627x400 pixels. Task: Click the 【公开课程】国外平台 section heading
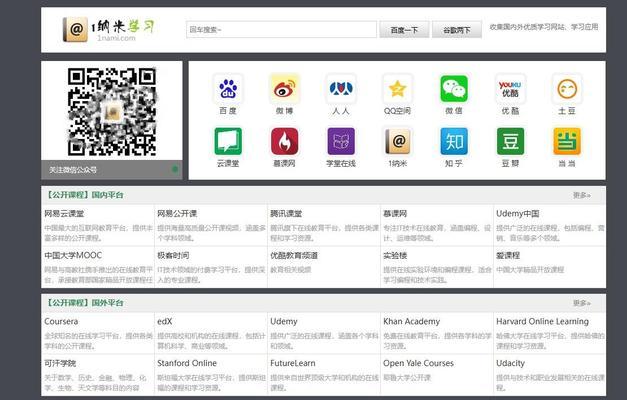click(84, 303)
